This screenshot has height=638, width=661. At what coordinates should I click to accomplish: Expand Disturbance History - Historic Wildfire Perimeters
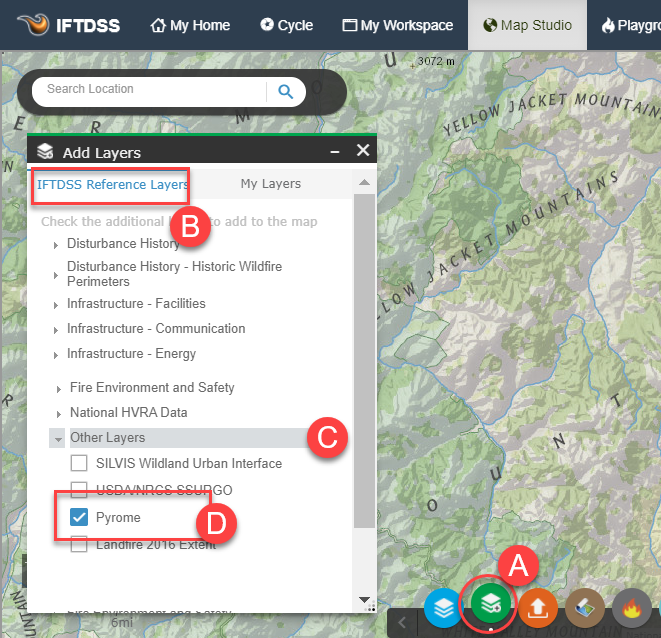point(56,275)
